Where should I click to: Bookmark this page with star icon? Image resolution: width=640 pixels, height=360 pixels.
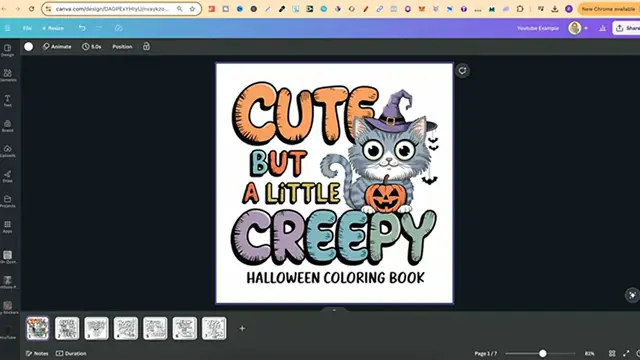click(192, 9)
